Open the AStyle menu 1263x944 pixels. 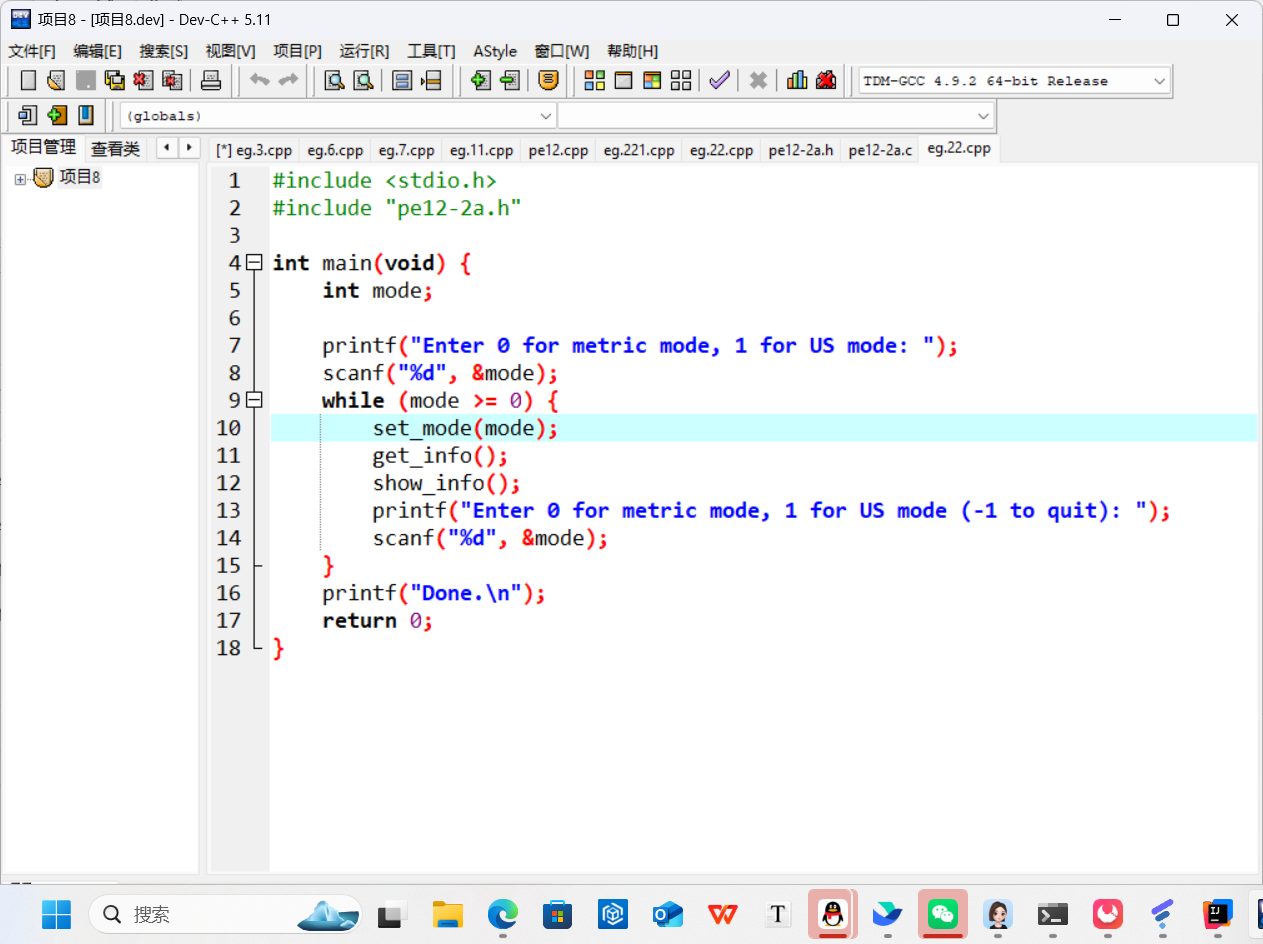[495, 51]
